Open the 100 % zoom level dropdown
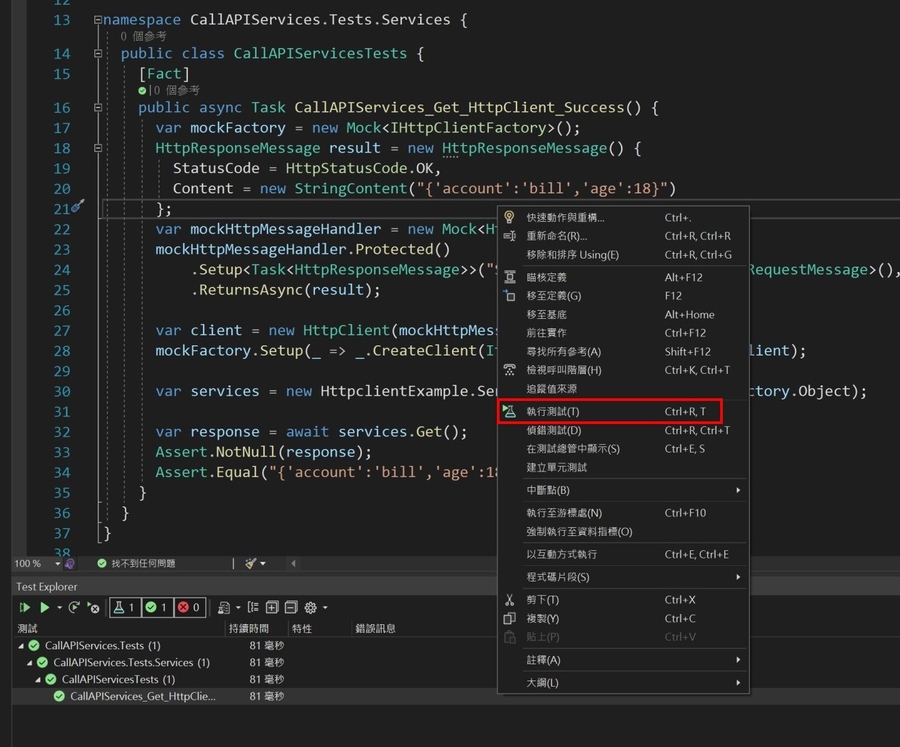Screen dimensions: 900x747 57,564
